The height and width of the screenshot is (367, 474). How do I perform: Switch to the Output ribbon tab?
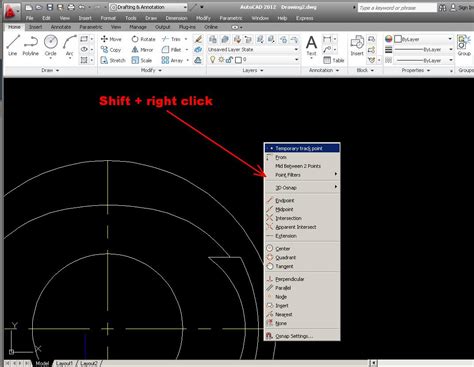163,27
